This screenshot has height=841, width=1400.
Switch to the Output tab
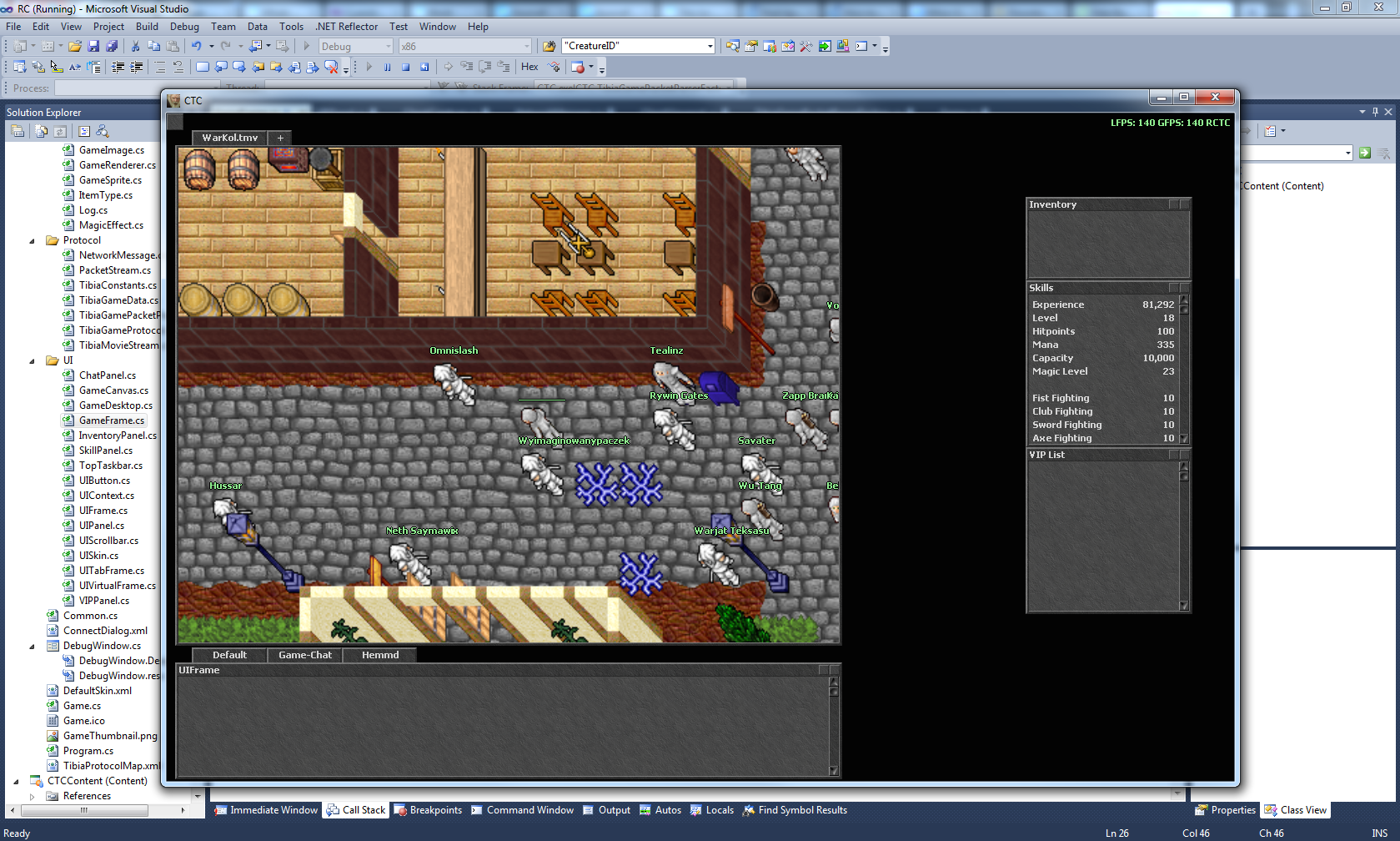606,810
